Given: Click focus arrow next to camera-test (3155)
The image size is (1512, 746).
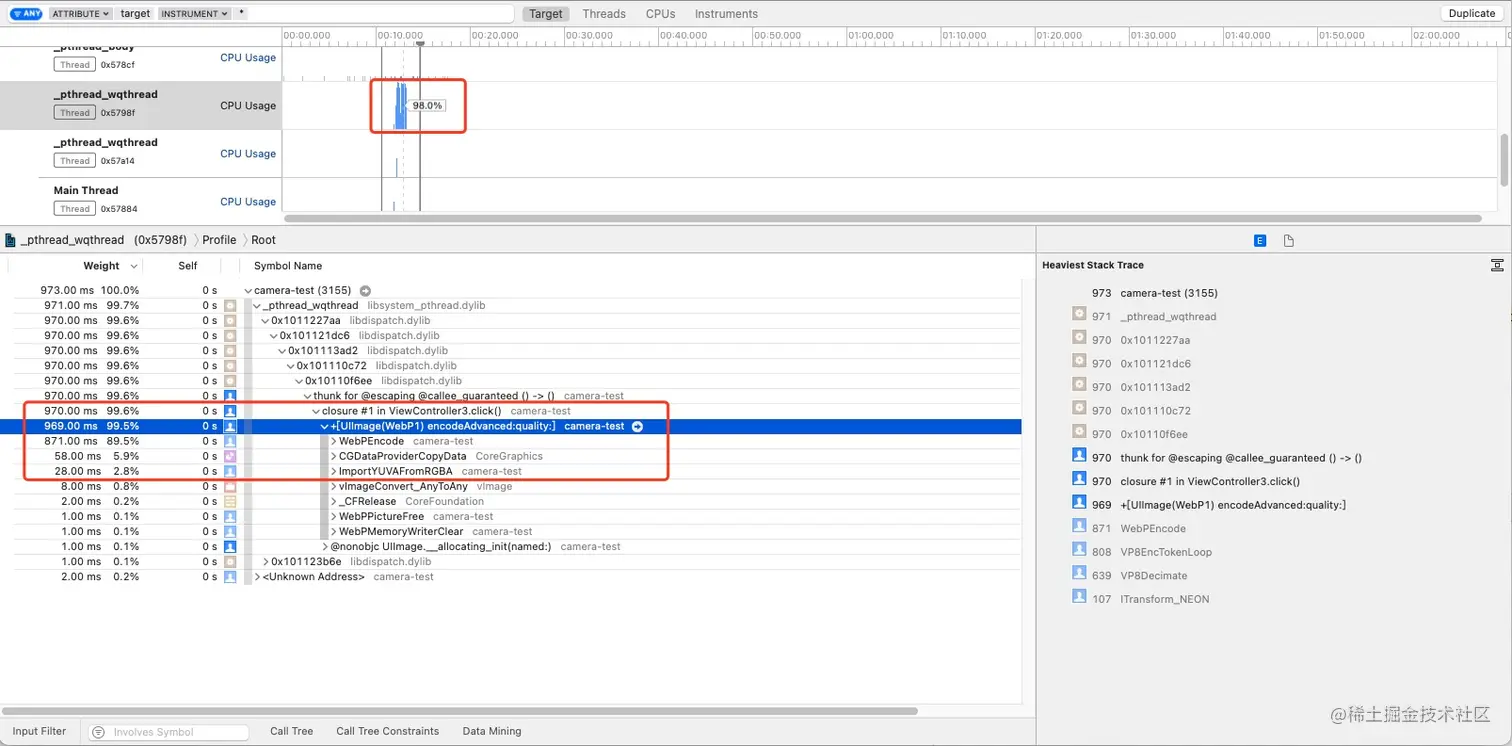Looking at the screenshot, I should 365,290.
